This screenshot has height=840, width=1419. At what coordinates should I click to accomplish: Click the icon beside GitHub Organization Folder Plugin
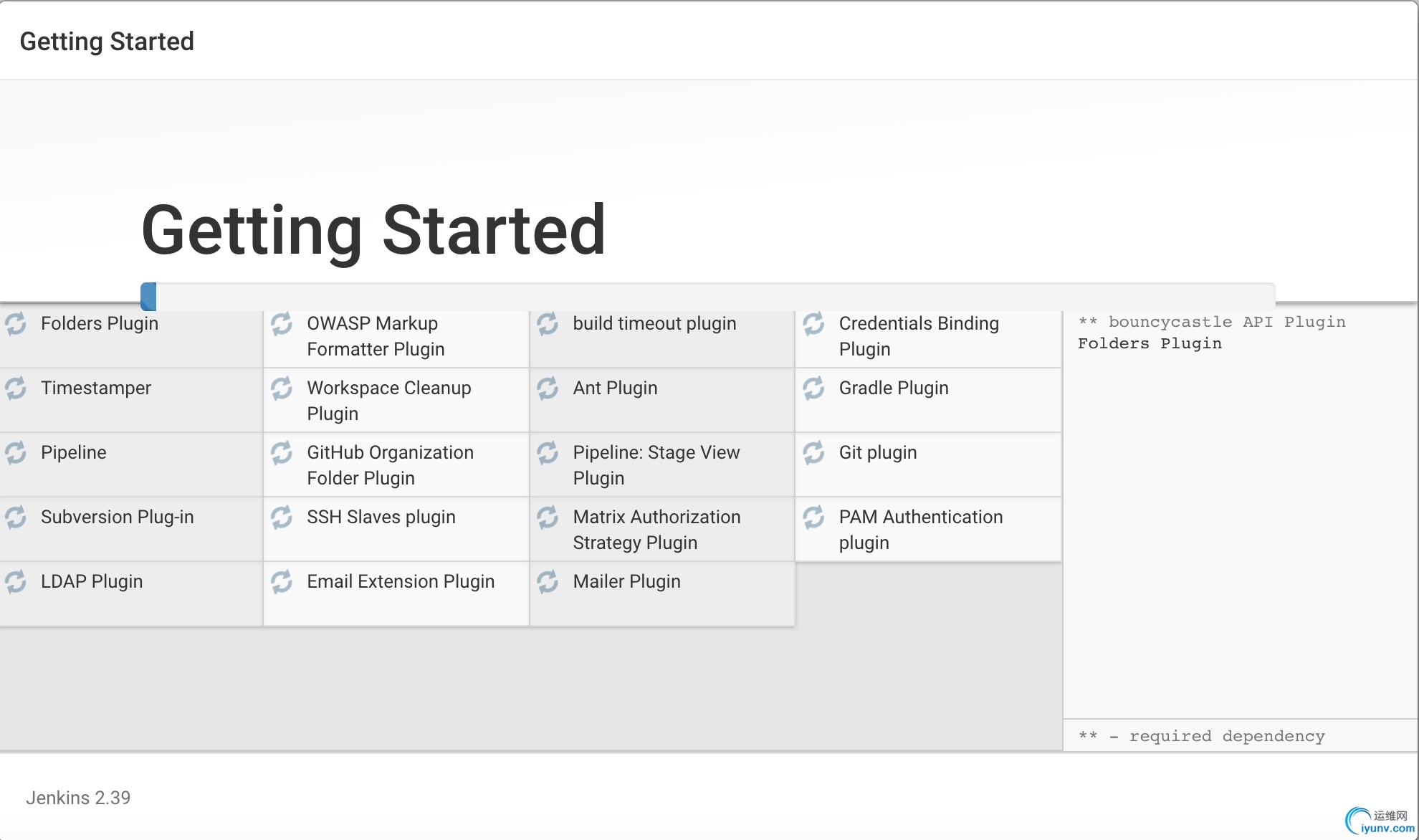pos(282,452)
